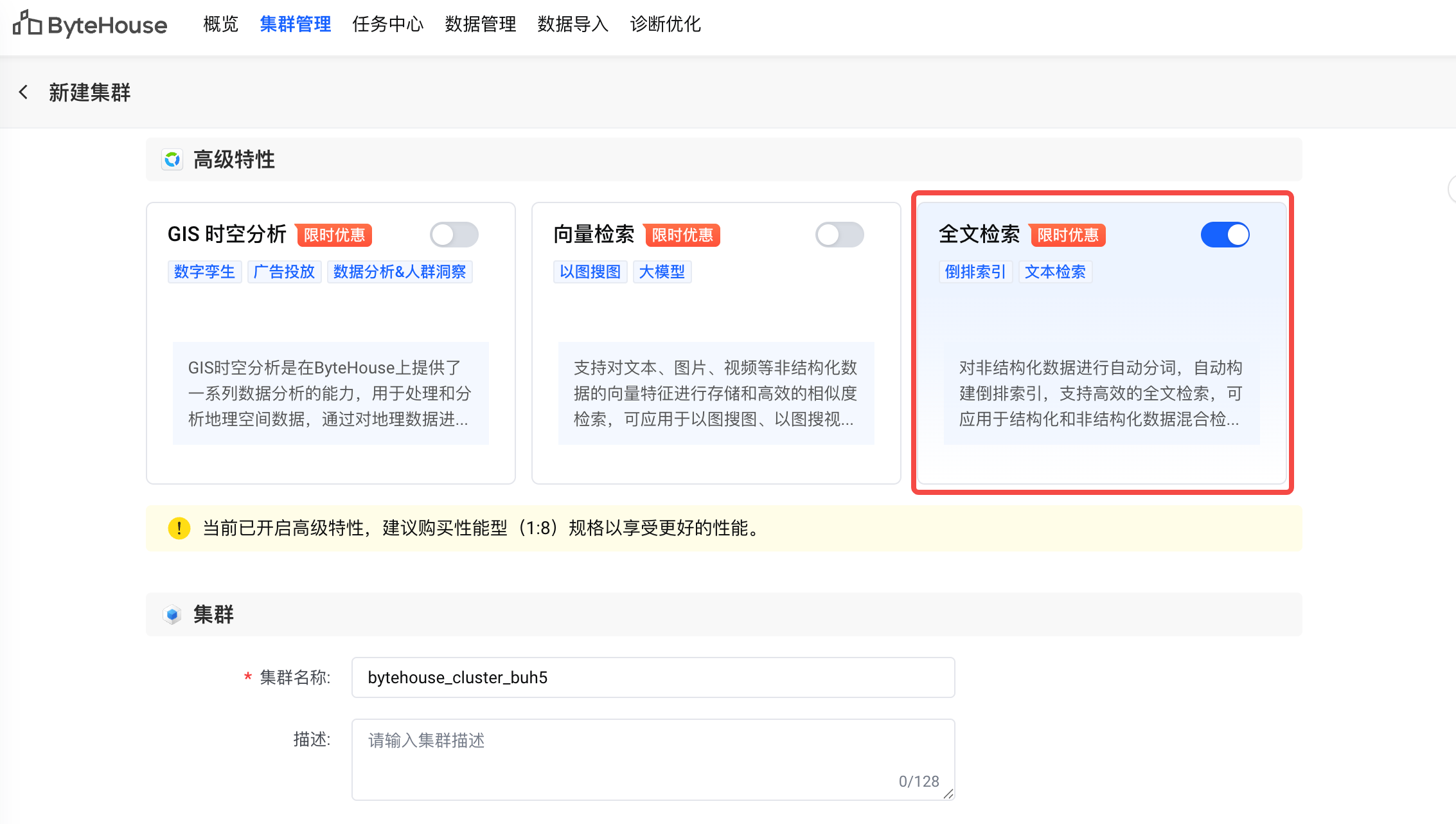The width and height of the screenshot is (1456, 824).
Task: Click the yellow warning exclamation icon
Action: [179, 528]
